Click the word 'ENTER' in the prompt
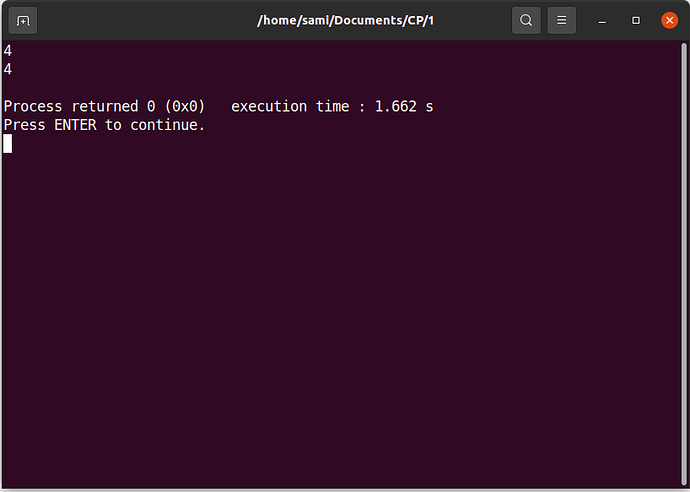The height and width of the screenshot is (492, 690). tap(75, 125)
